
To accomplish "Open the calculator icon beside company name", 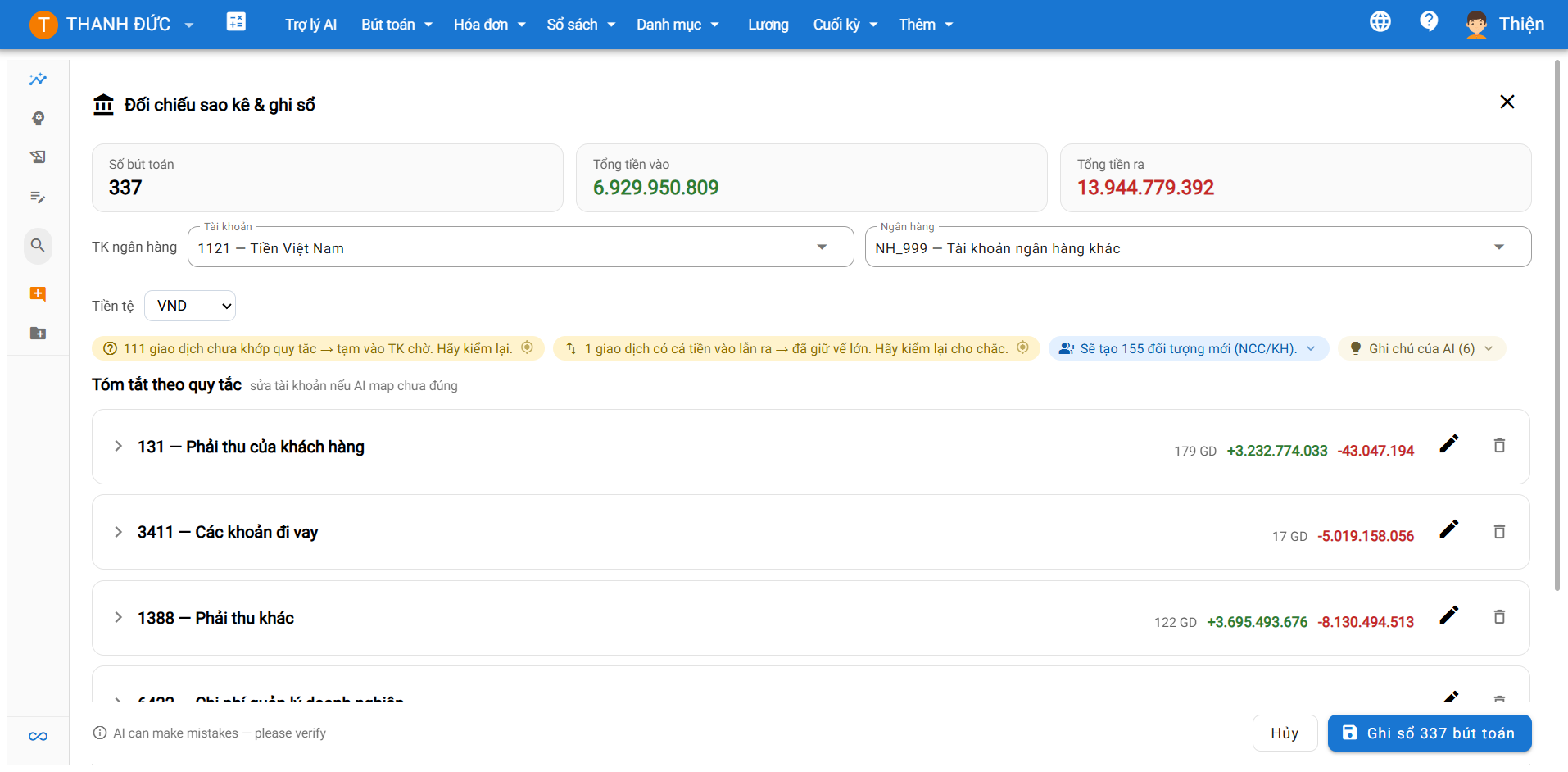I will coord(236,22).
